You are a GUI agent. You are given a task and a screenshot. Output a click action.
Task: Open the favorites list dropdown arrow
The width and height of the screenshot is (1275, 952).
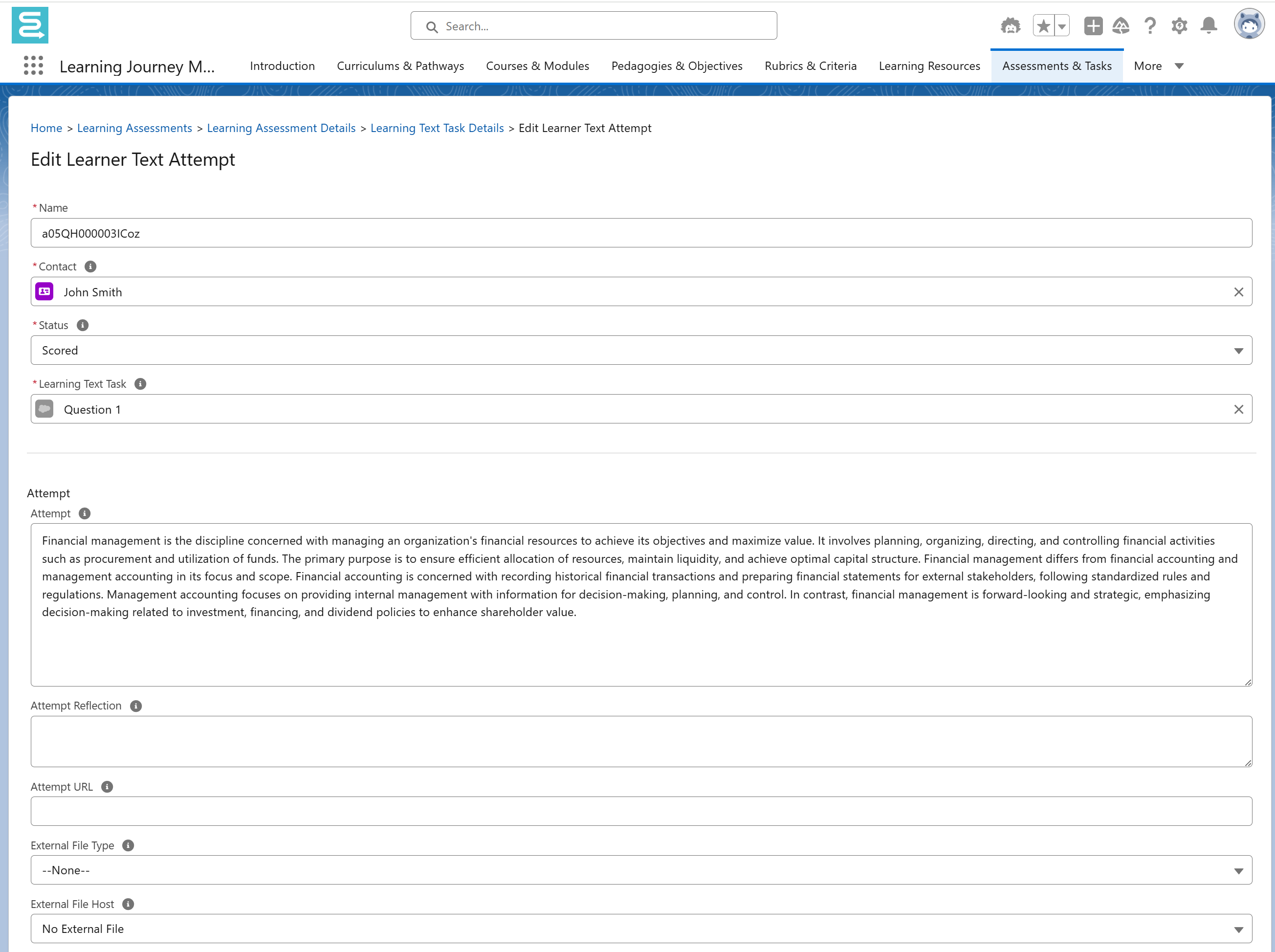1062,26
